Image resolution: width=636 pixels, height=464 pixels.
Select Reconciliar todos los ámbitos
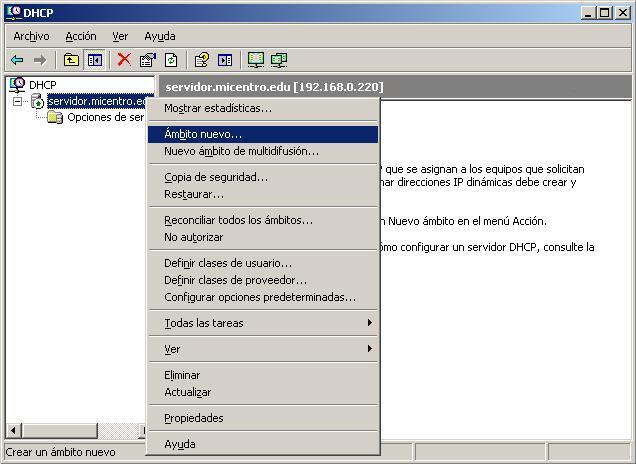click(238, 220)
